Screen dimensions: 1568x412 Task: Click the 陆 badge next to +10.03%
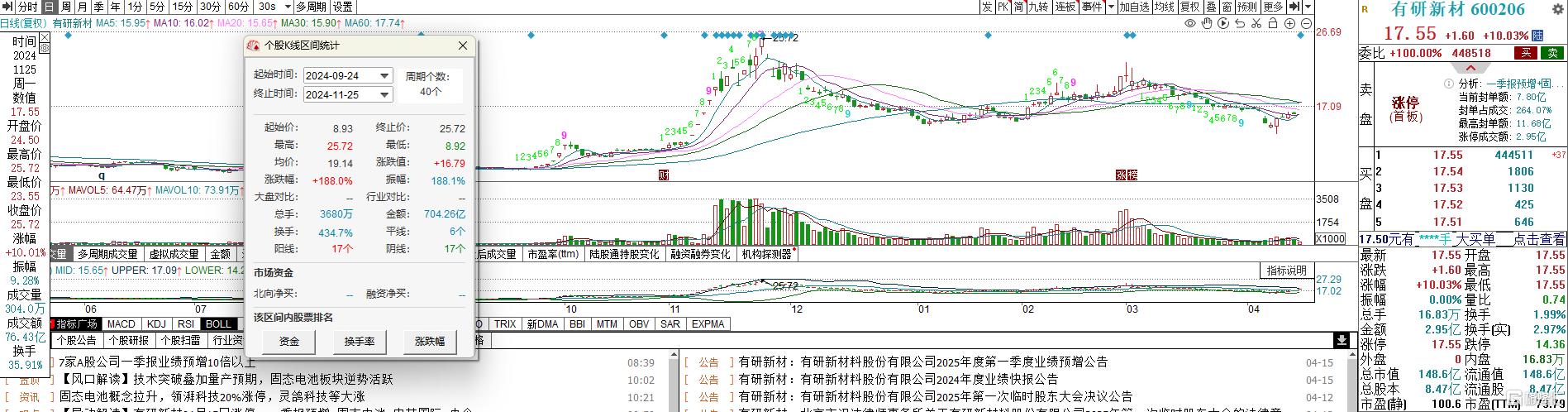pyautogui.click(x=1537, y=36)
